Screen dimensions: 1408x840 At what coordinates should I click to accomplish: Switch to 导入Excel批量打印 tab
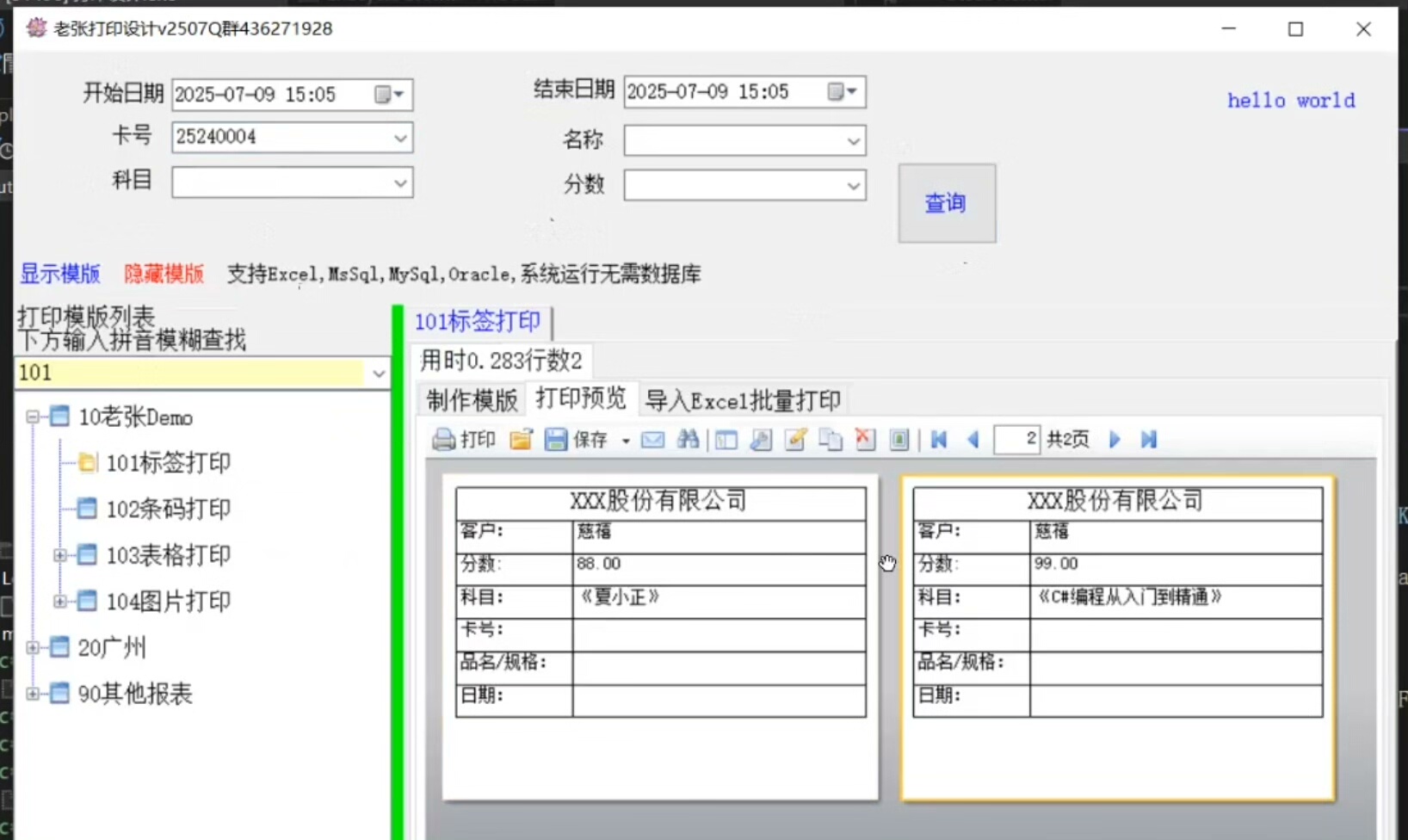tap(742, 400)
